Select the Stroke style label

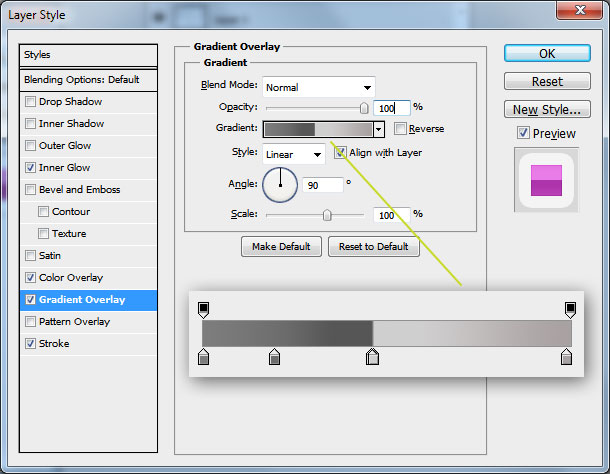tap(54, 344)
